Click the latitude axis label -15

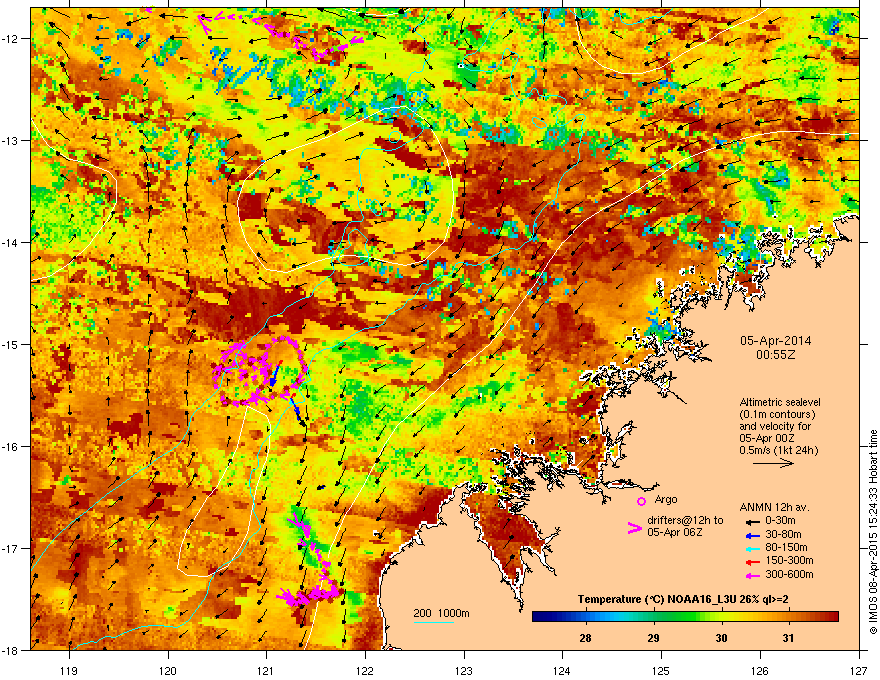pyautogui.click(x=11, y=344)
